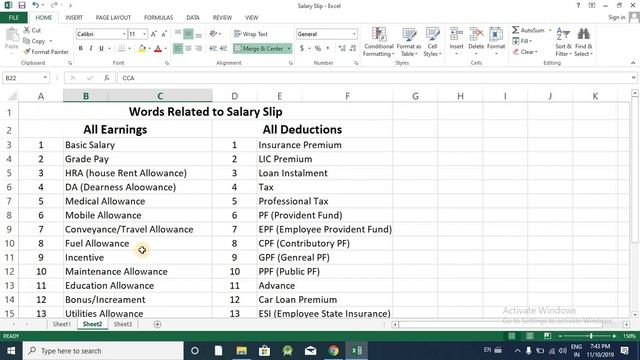Screen dimensions: 640x360
Task: Switch to Page Break Preview in status bar
Action: click(x=547, y=336)
